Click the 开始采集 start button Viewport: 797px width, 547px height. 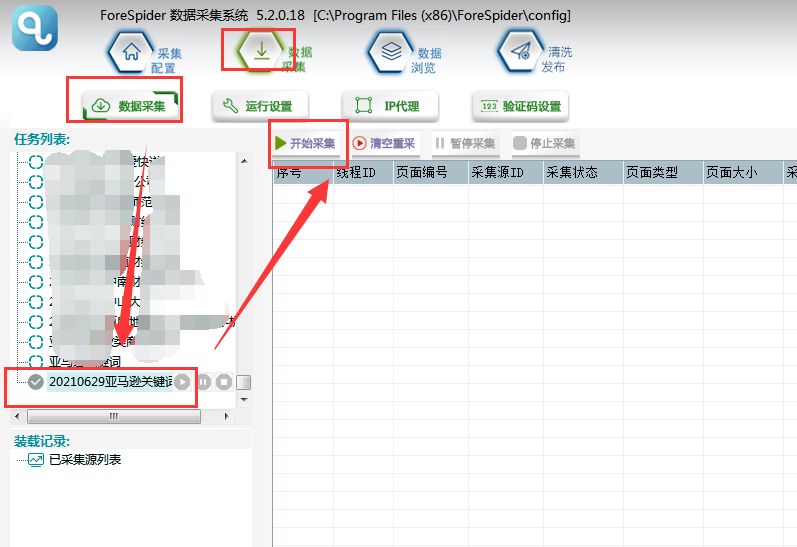305,143
